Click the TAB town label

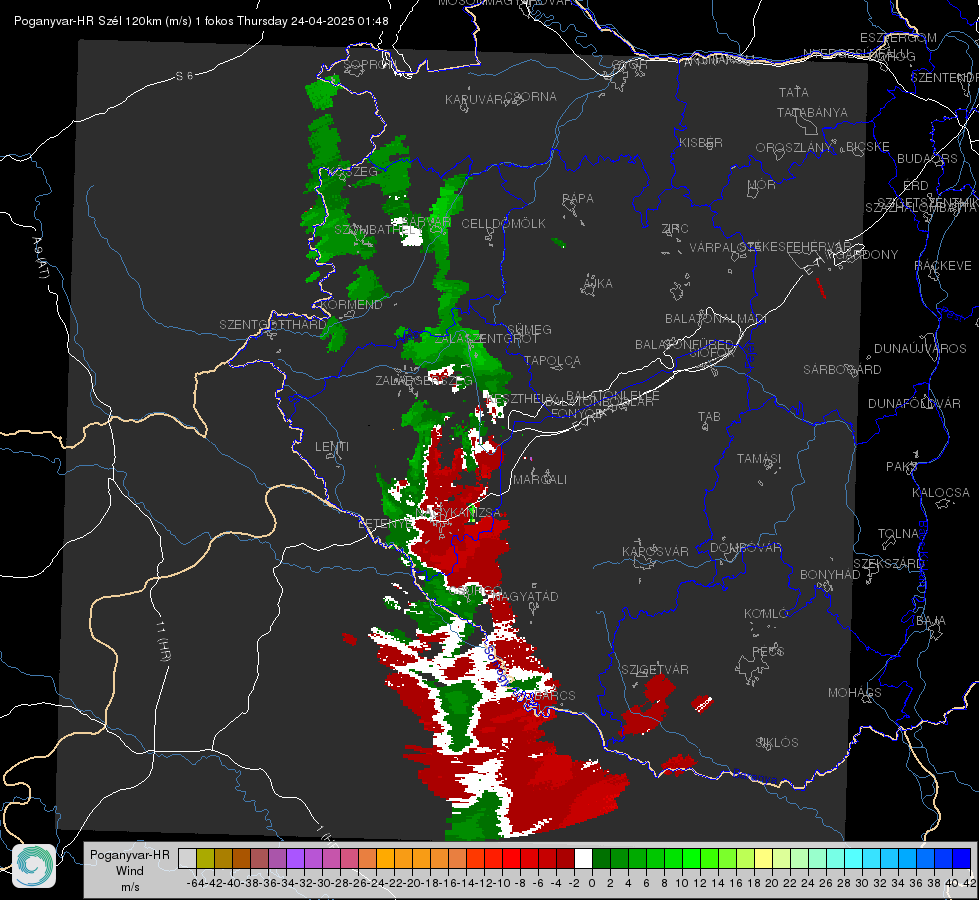coord(709,416)
